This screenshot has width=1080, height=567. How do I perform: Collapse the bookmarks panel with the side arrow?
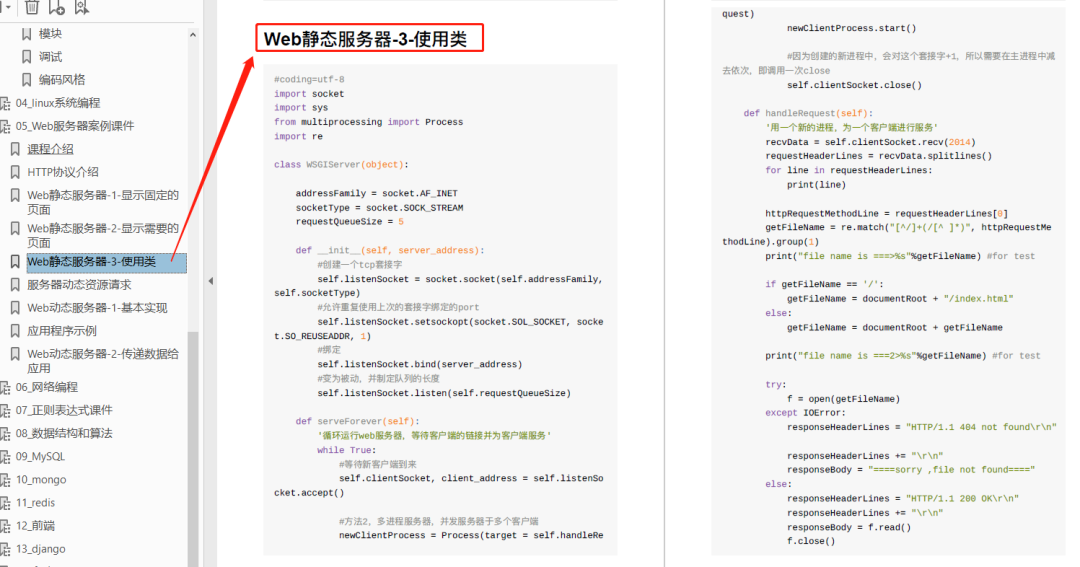211,281
